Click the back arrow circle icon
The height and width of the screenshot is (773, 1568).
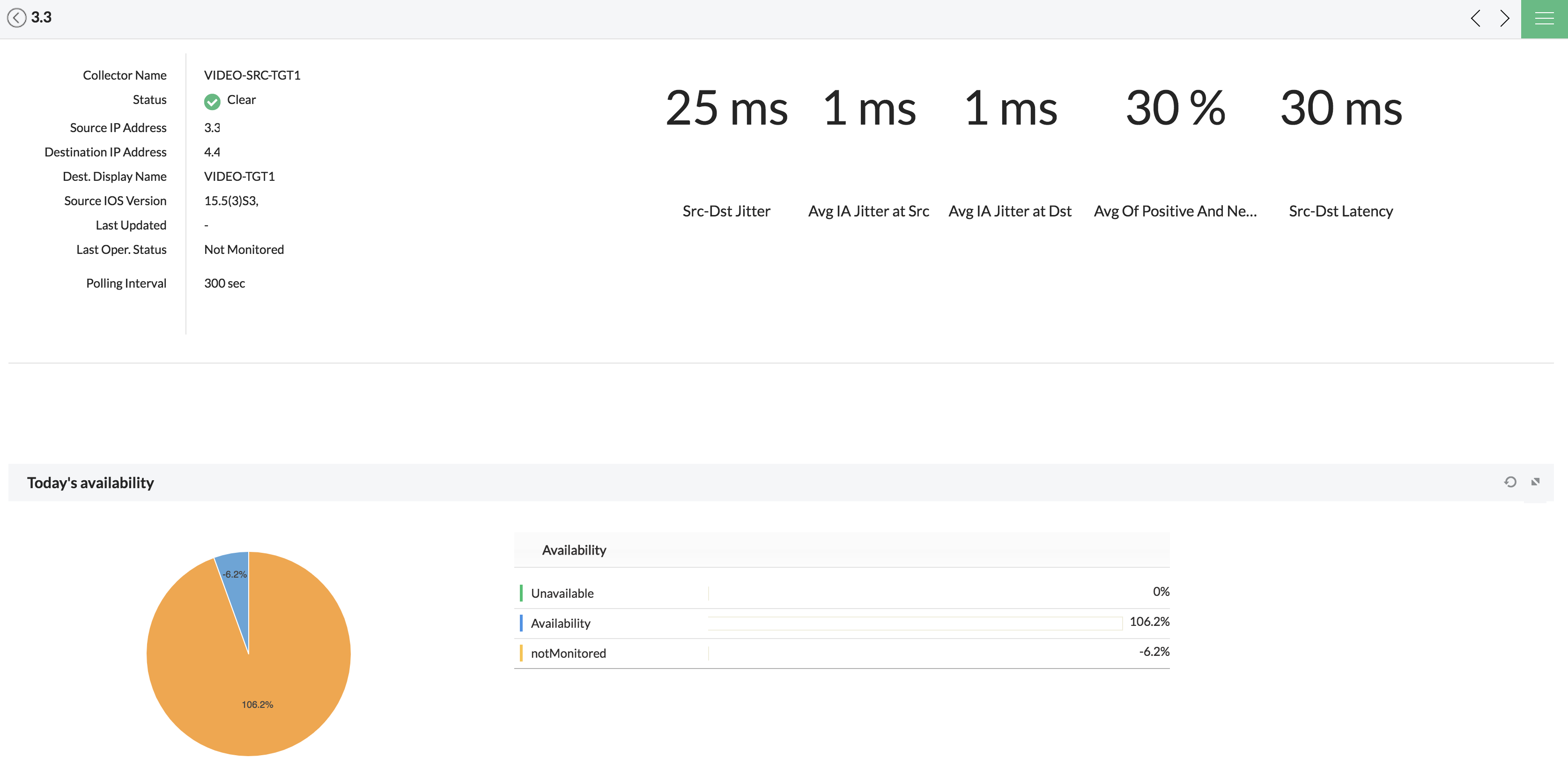tap(16, 18)
